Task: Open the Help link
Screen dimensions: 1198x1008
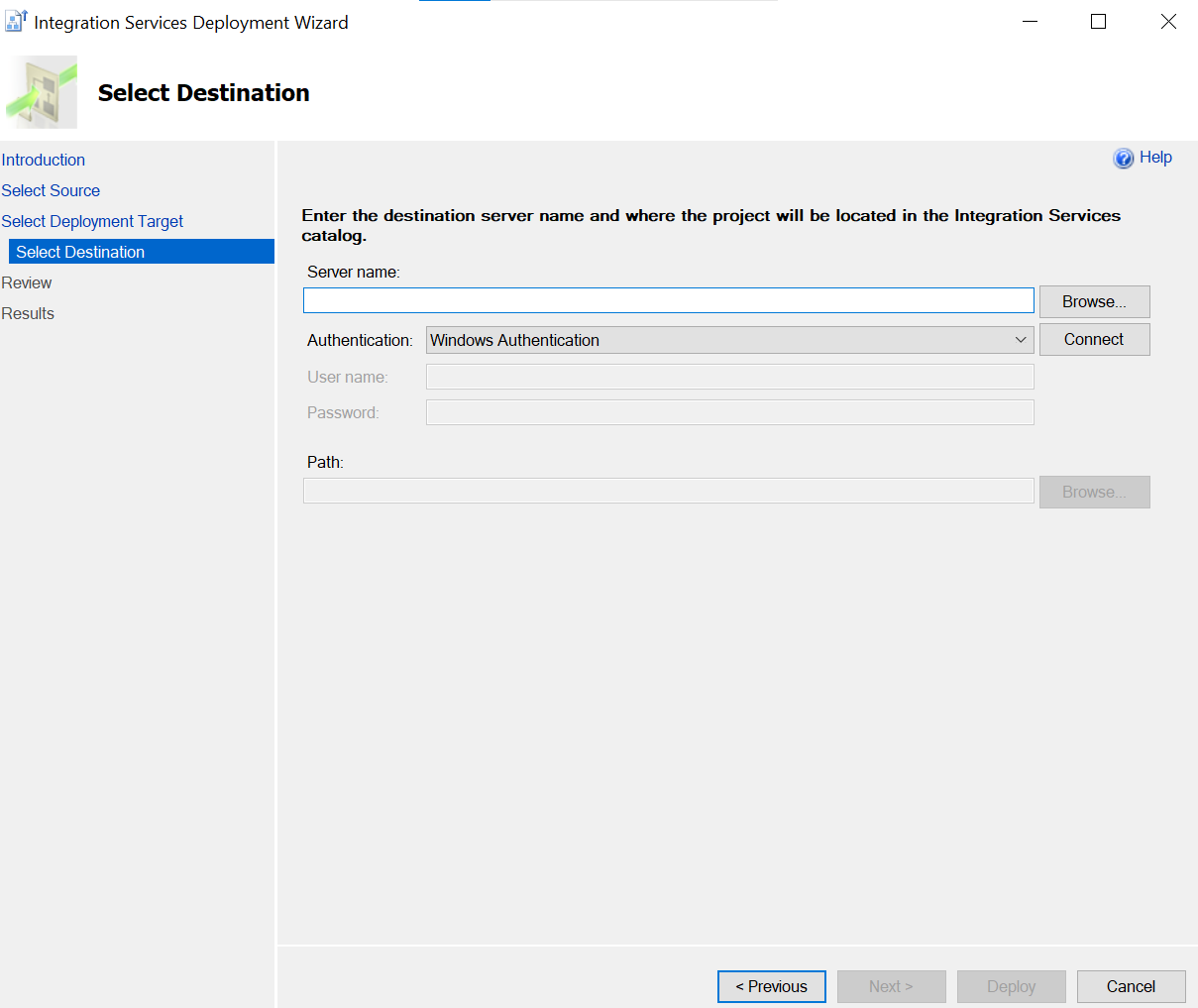Action: (x=1155, y=158)
